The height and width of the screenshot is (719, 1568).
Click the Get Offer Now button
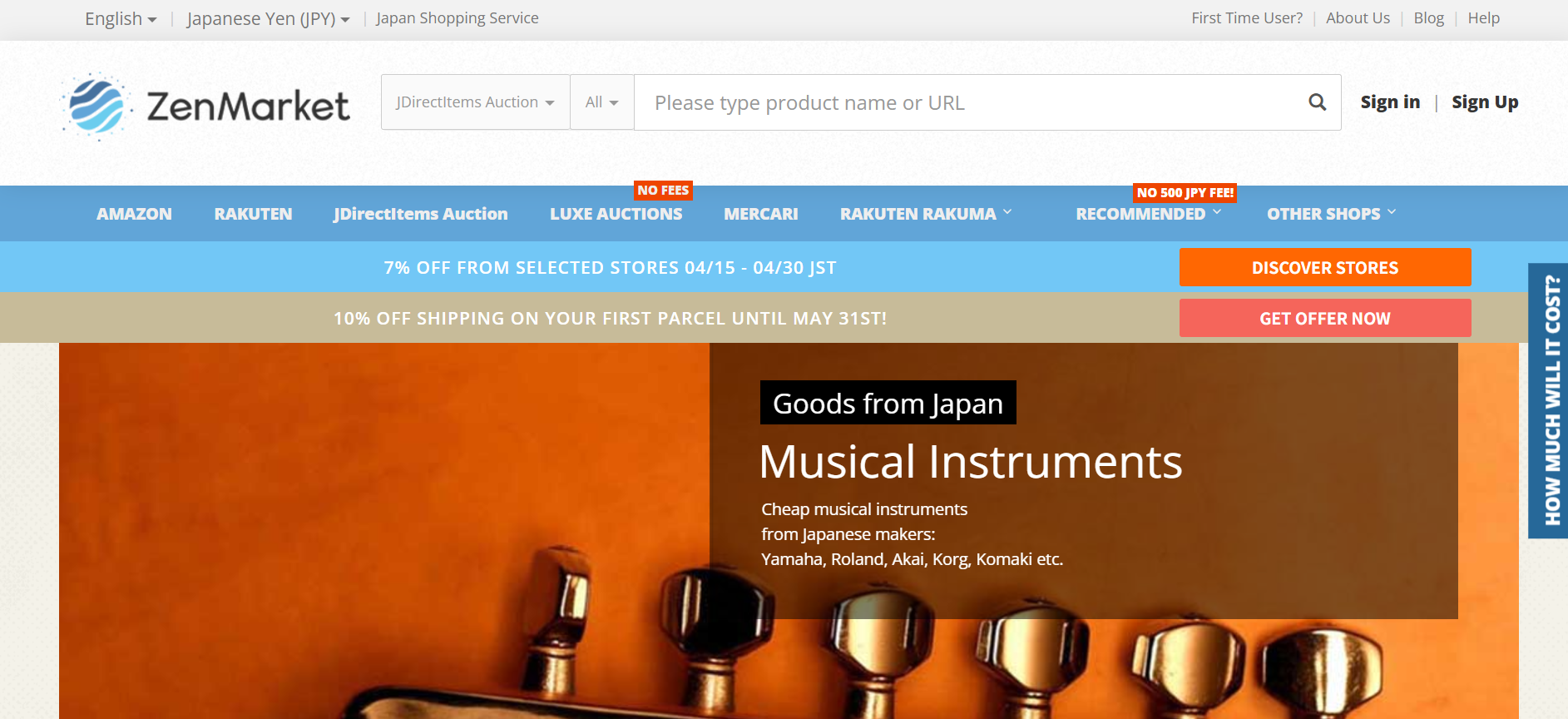[1325, 318]
